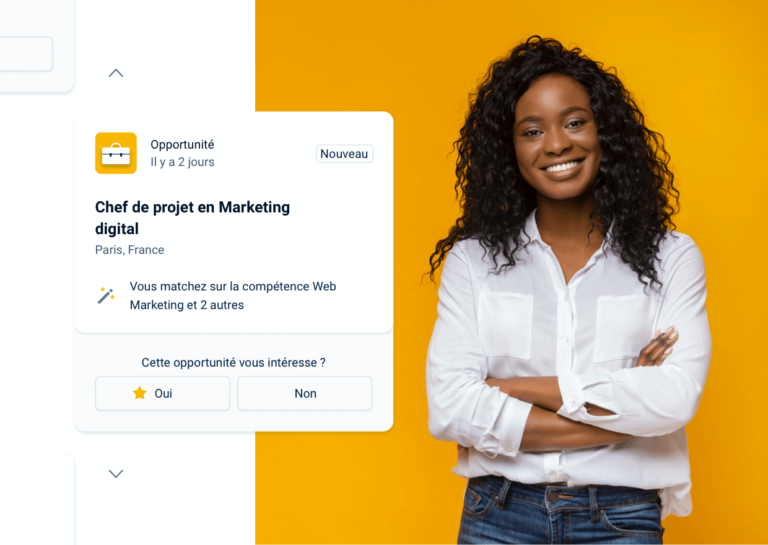Click the Paris, France location text
Viewport: 768px width, 545px height.
[130, 250]
